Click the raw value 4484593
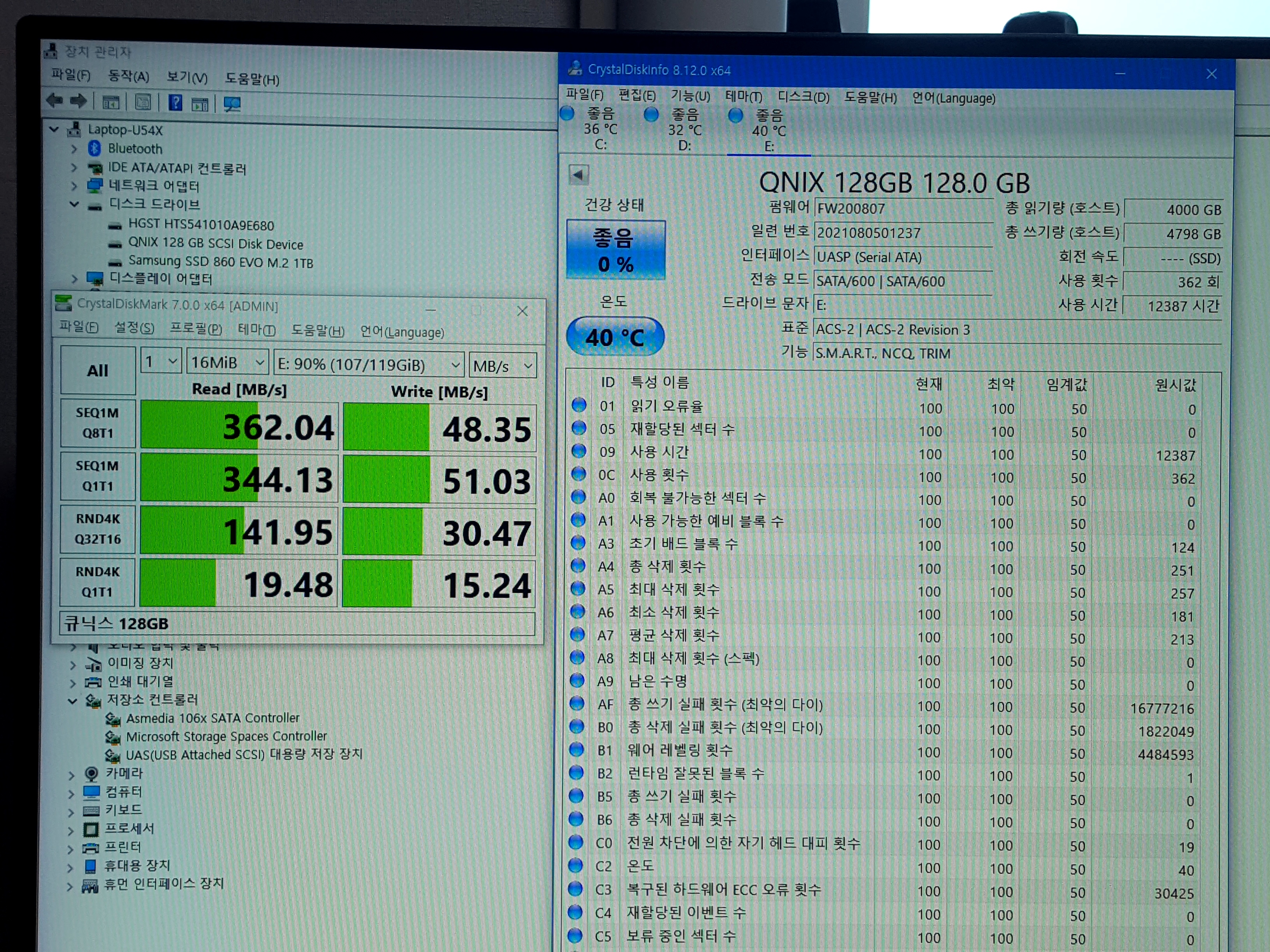Viewport: 1270px width, 952px height. [1165, 754]
